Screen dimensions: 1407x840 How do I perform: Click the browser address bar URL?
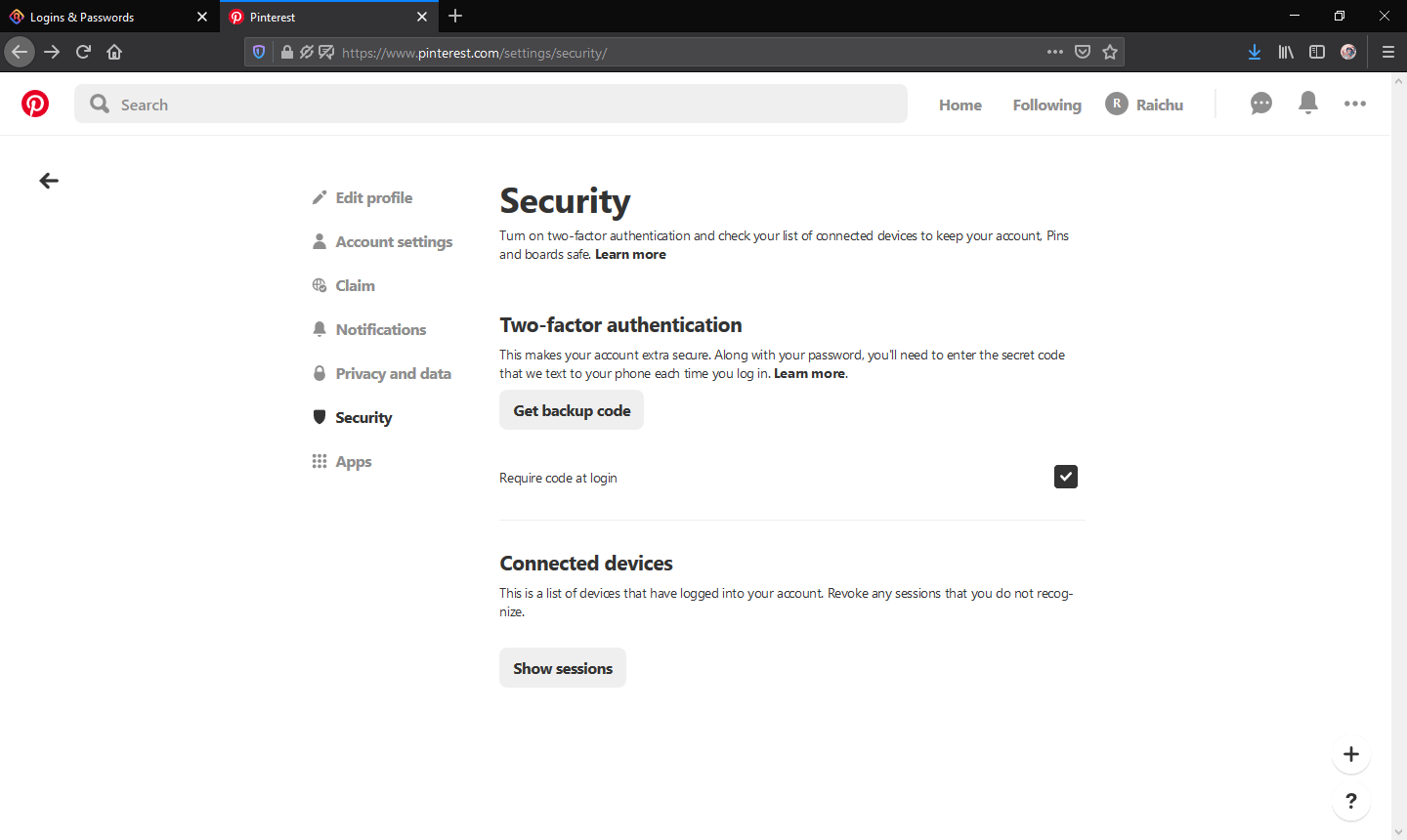point(475,53)
